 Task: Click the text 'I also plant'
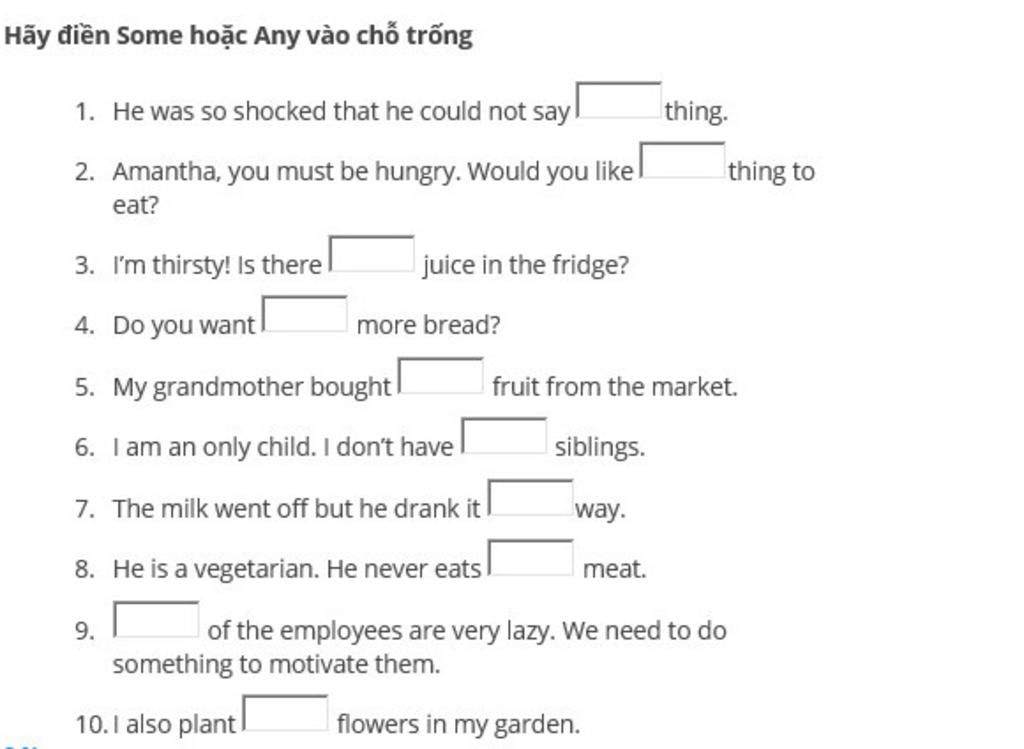[x=174, y=725]
